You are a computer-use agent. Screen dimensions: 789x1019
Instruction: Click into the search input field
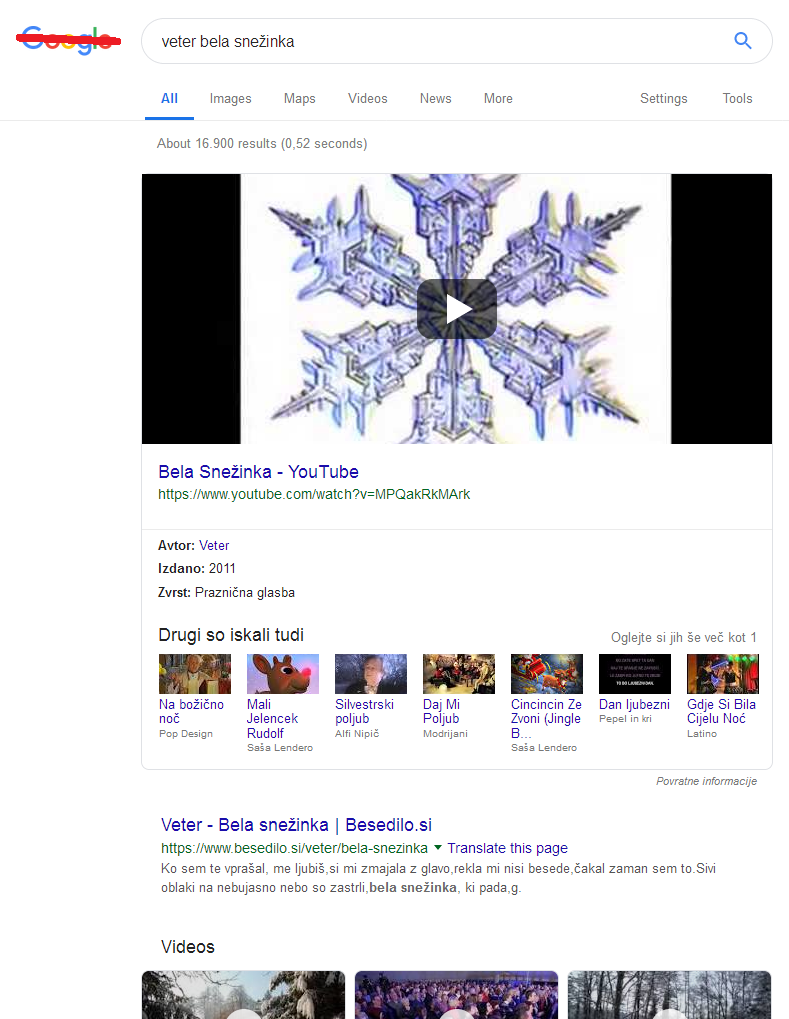point(430,41)
